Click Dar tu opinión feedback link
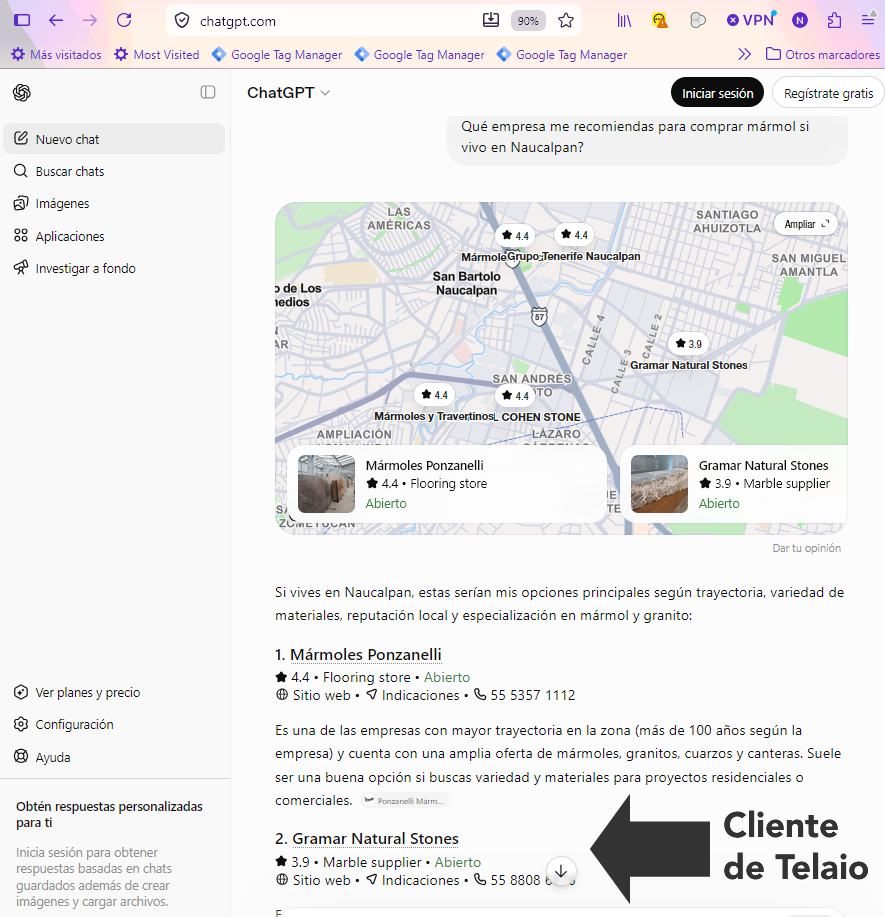 coord(807,548)
